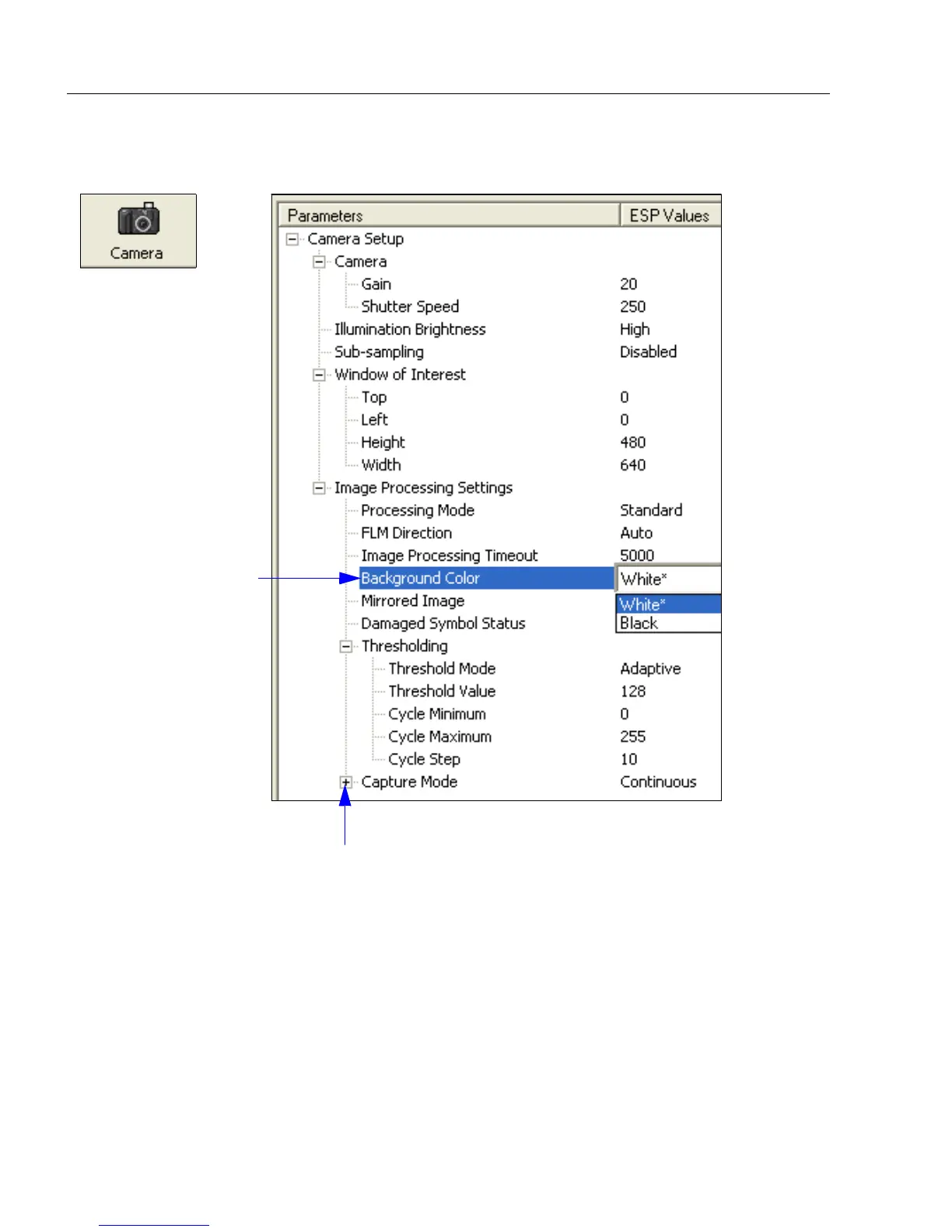Screen dimensions: 952x1232
Task: Click the FLM Direction value Auto
Action: point(636,534)
